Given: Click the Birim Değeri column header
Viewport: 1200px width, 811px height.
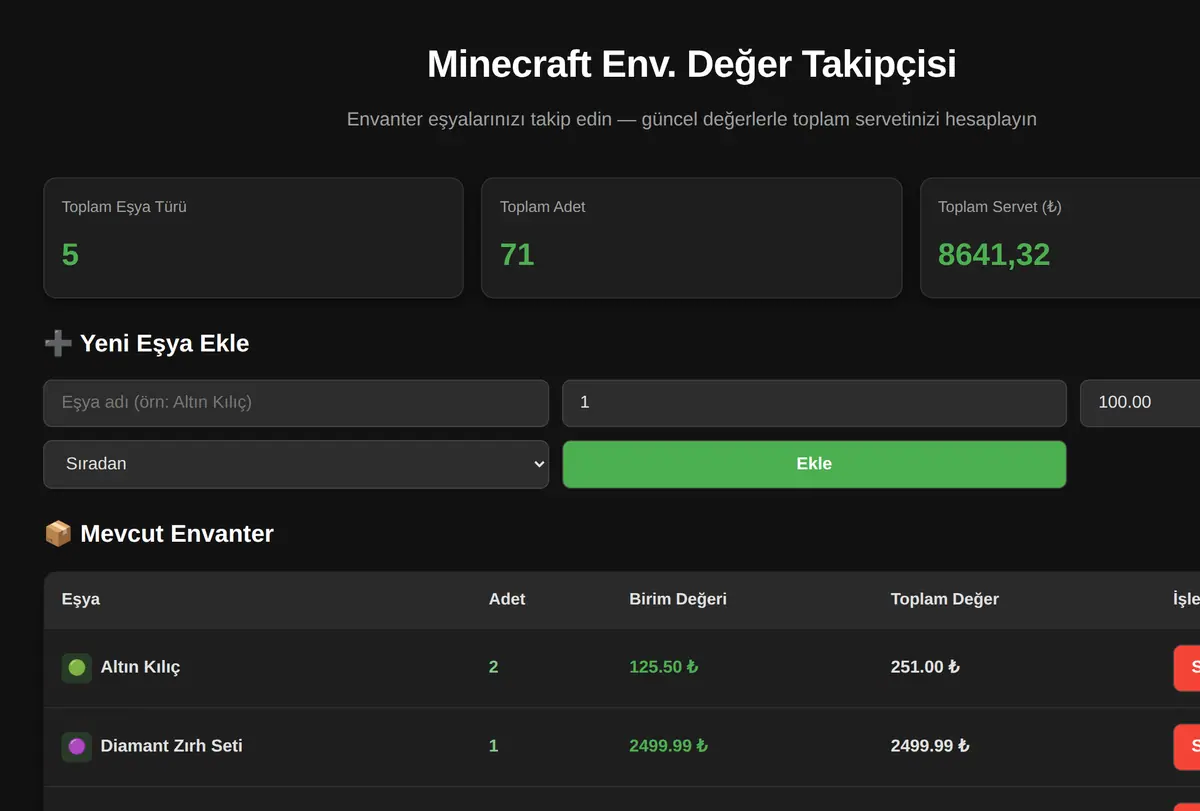Looking at the screenshot, I should pos(678,599).
